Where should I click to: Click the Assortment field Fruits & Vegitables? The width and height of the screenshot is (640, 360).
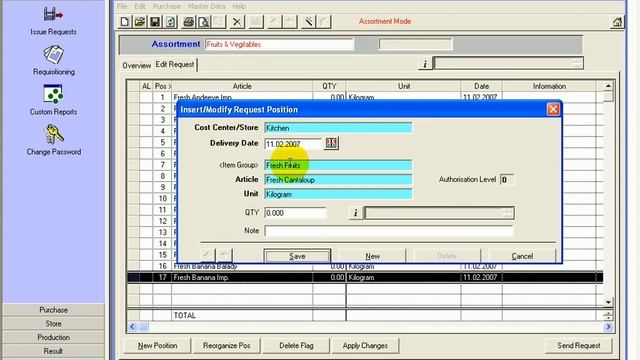(279, 44)
